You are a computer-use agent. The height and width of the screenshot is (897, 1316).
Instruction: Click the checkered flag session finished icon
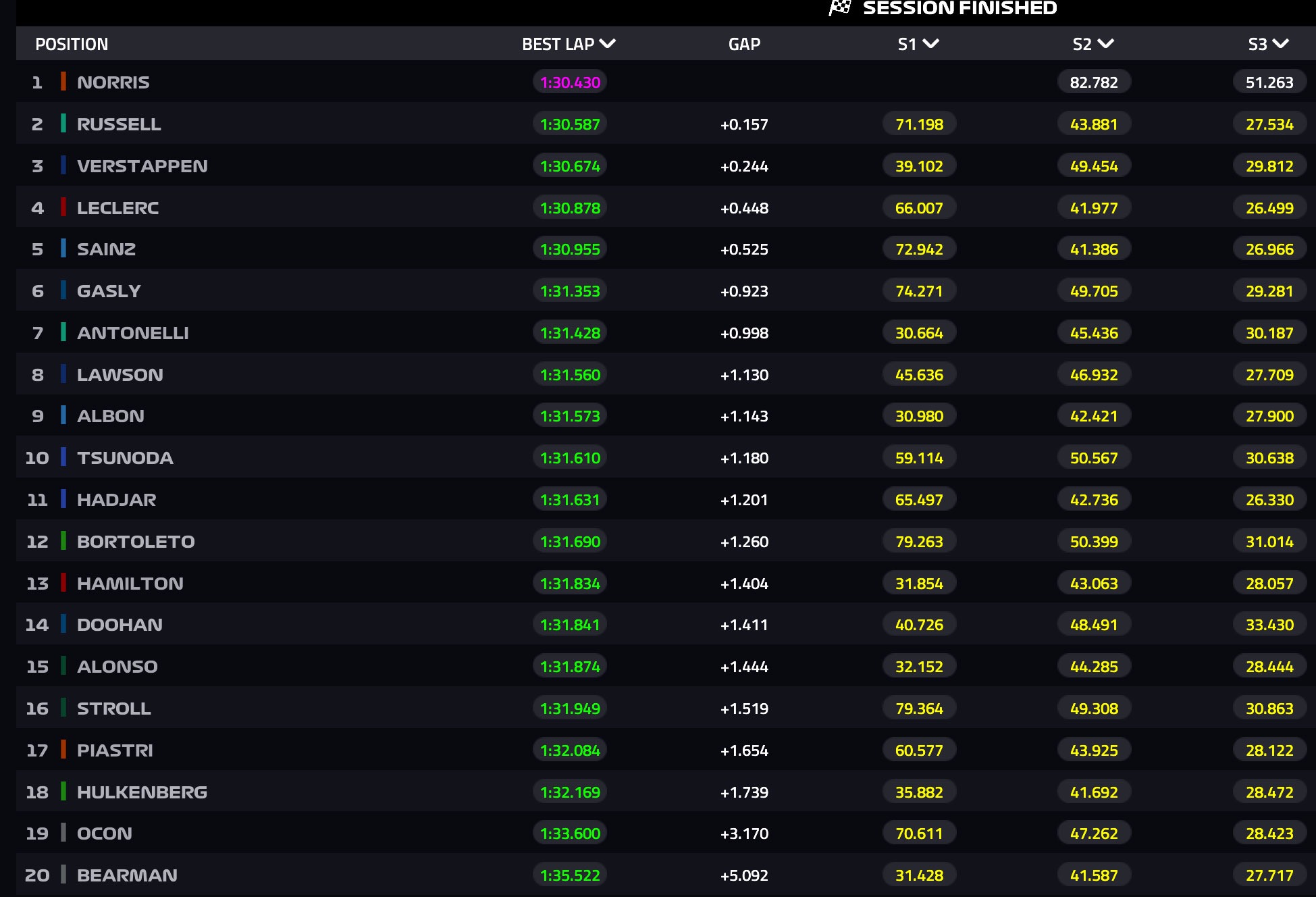click(x=840, y=7)
